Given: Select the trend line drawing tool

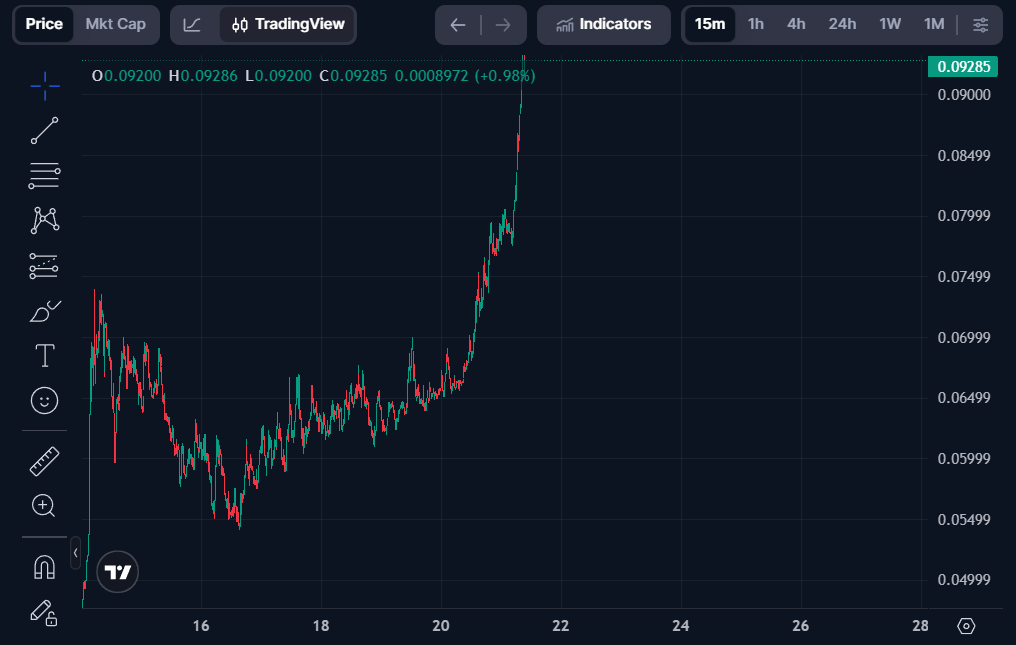Looking at the screenshot, I should (x=45, y=130).
